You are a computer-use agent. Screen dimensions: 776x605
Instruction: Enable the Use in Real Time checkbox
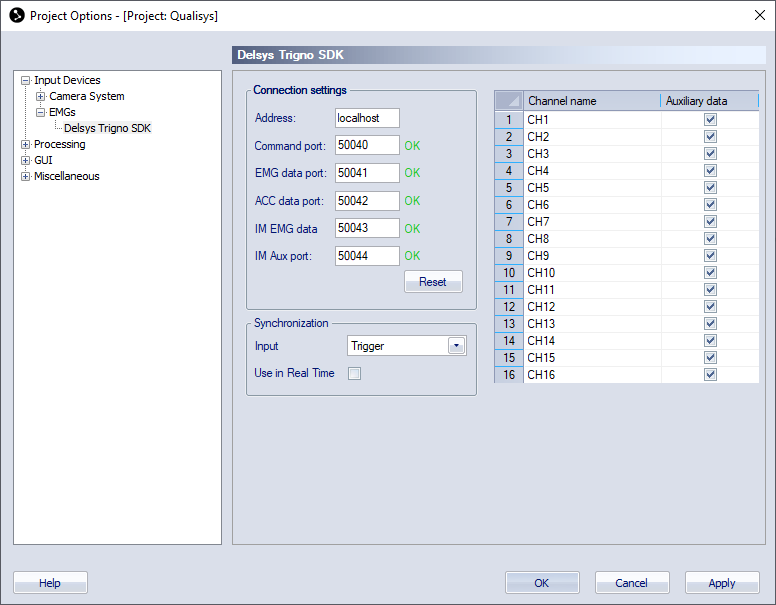354,374
